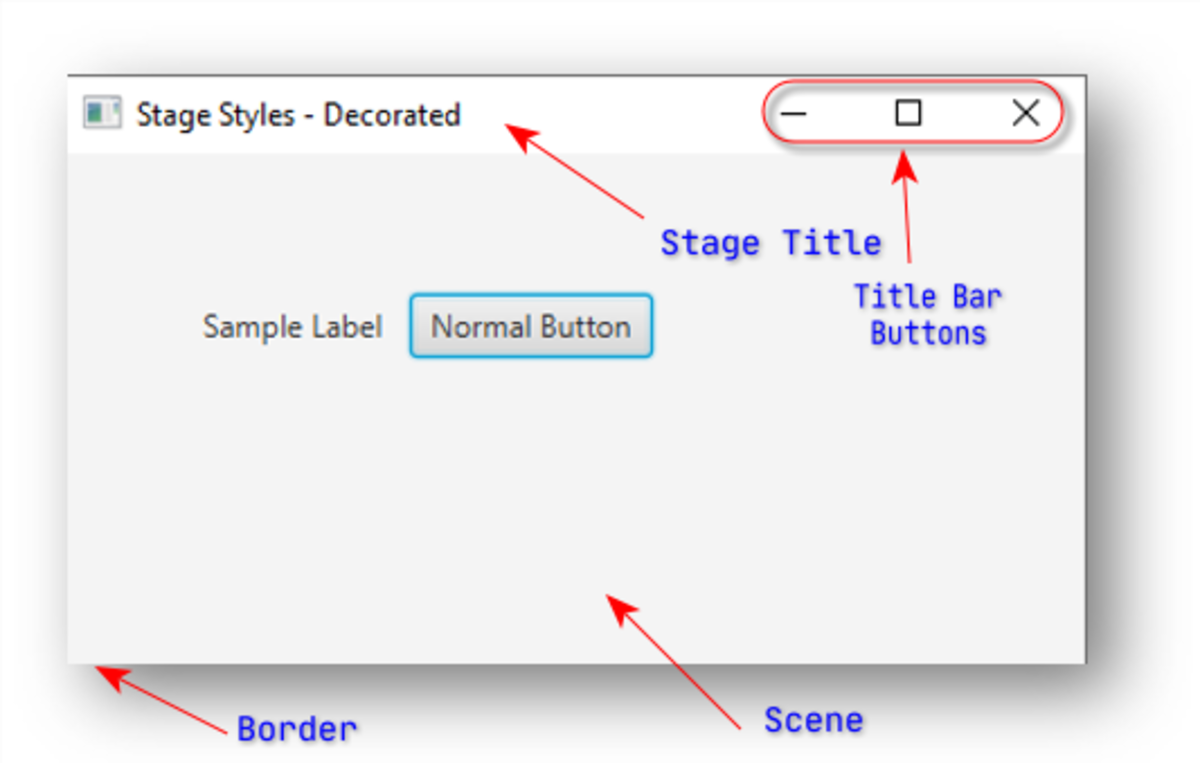Click the blue Border annotation label
The image size is (1200, 763).
[x=297, y=729]
